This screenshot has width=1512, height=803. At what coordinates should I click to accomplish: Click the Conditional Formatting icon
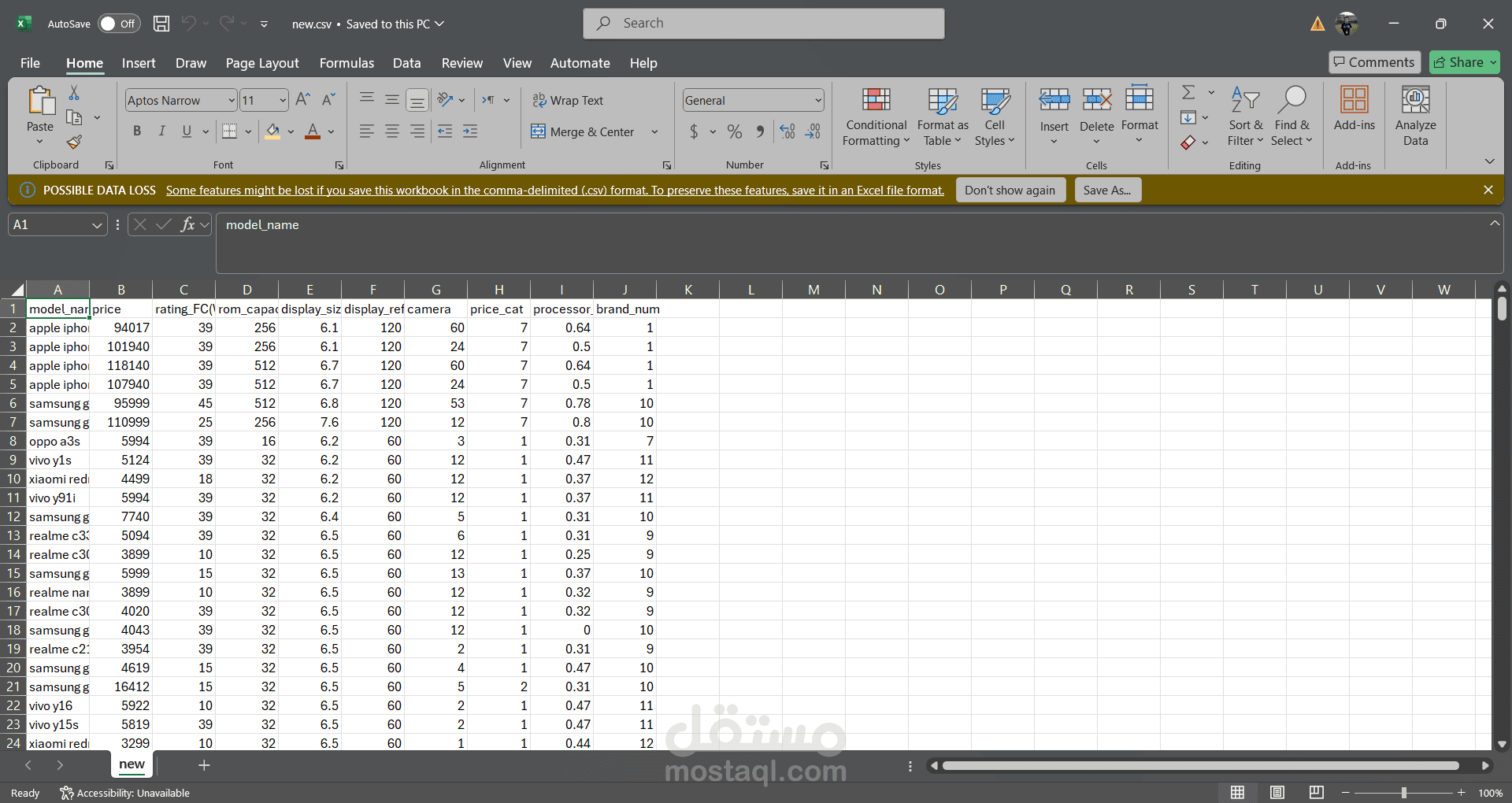coord(876,101)
